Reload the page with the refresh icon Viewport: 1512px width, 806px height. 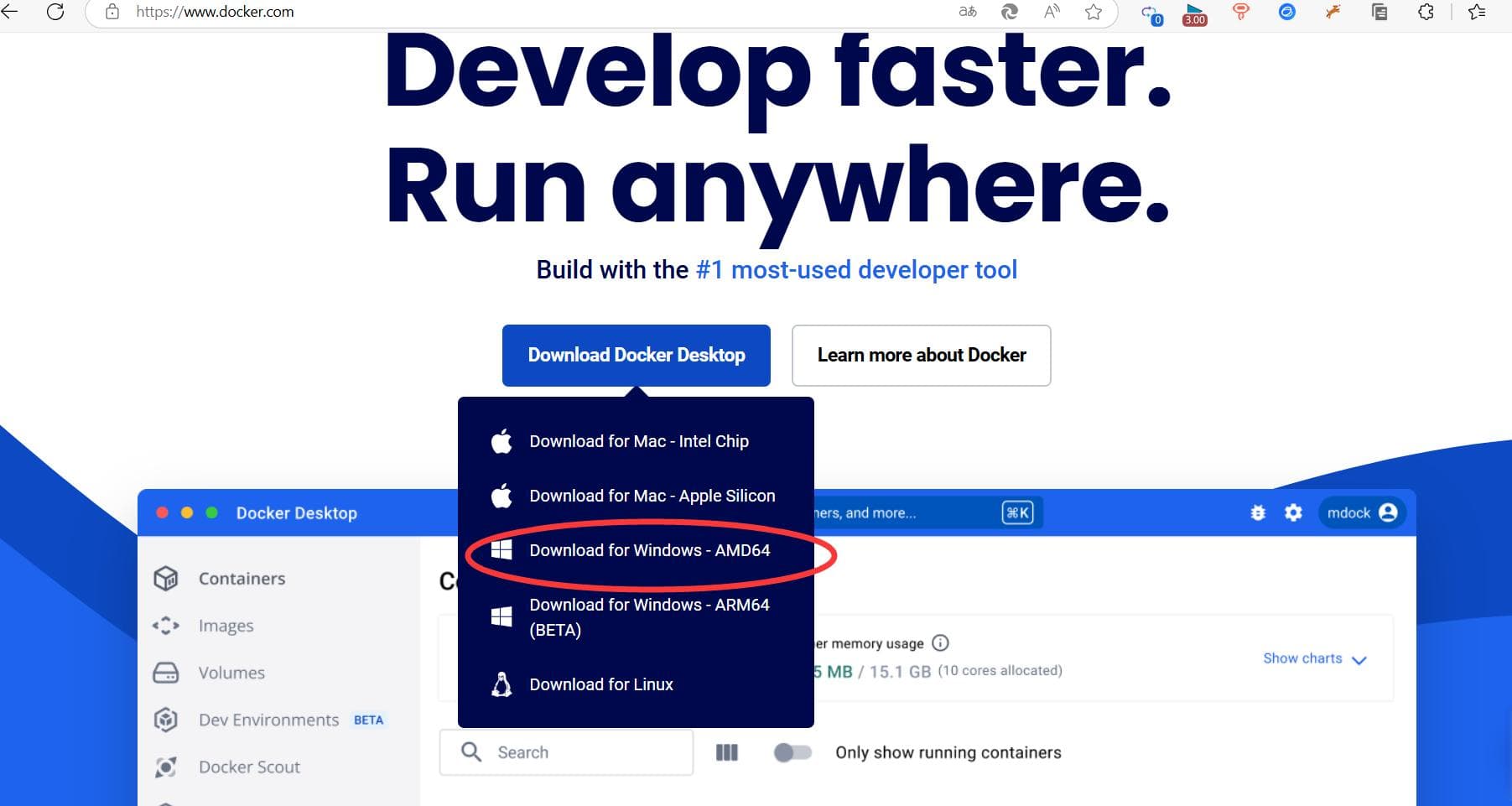point(55,12)
